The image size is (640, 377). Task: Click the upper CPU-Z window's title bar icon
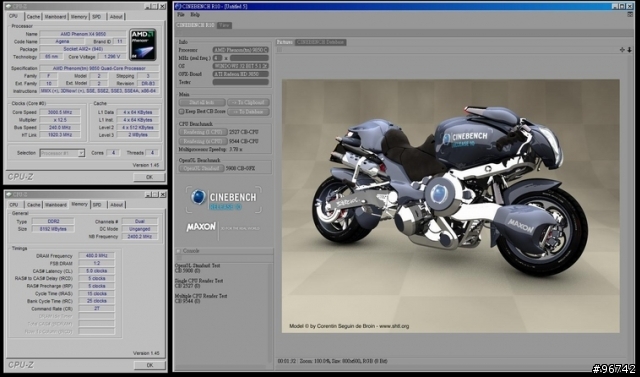9,6
